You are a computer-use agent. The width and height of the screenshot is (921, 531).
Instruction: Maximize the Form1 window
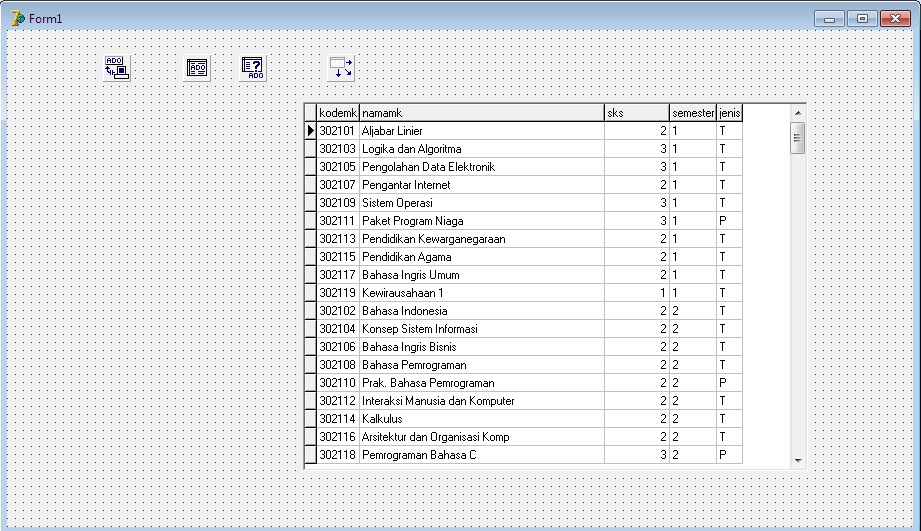coord(862,19)
